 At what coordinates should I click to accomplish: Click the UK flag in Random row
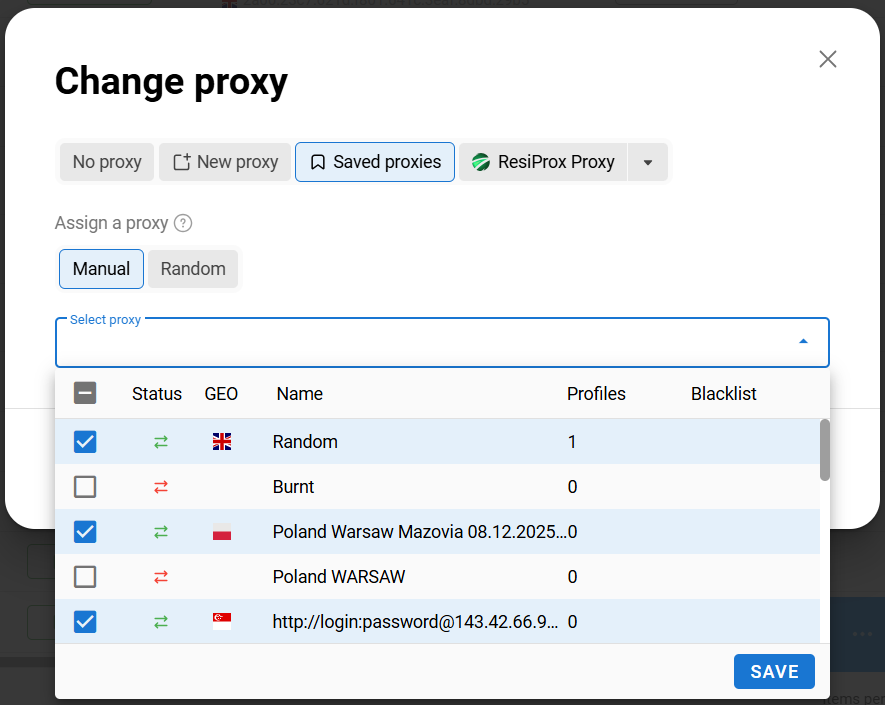click(222, 441)
